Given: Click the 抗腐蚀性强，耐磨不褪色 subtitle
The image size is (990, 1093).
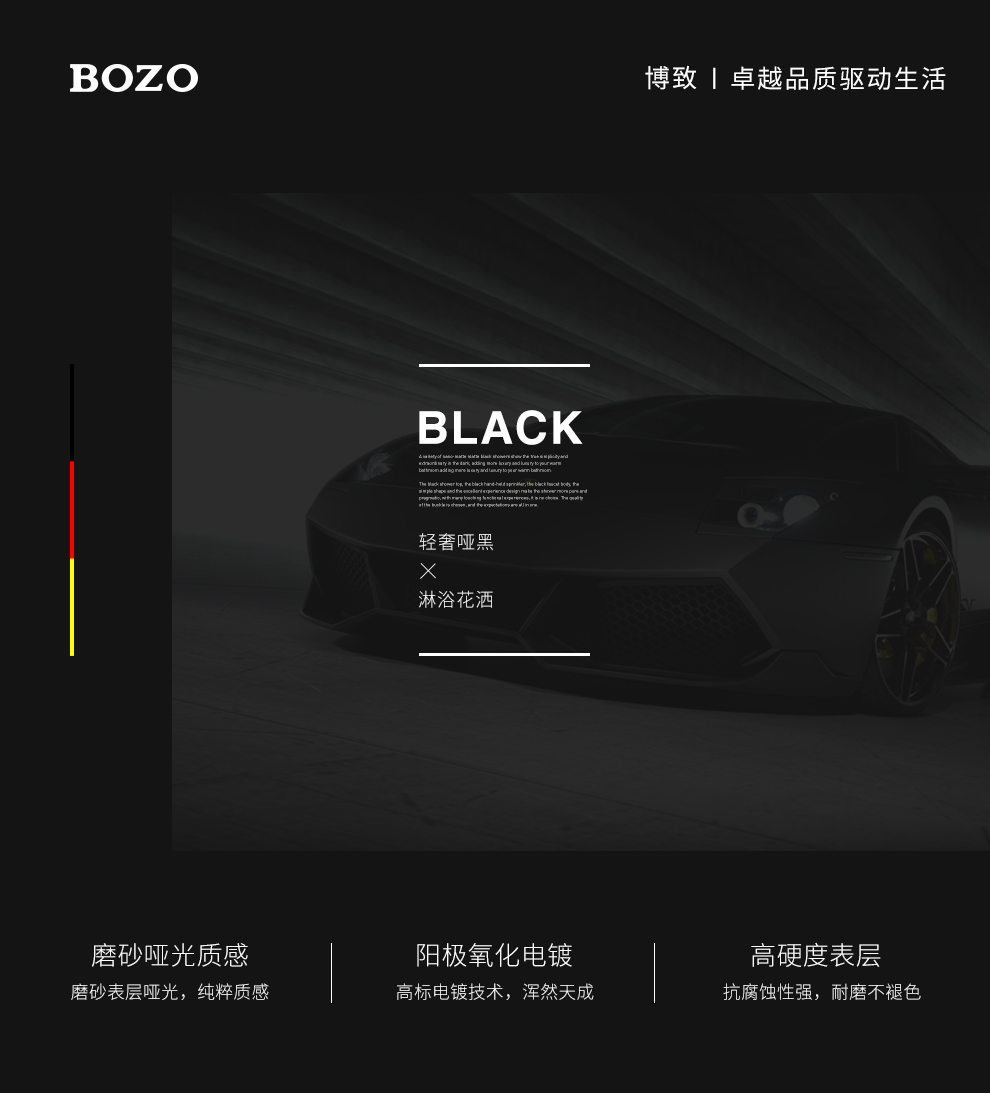Looking at the screenshot, I should click(822, 992).
